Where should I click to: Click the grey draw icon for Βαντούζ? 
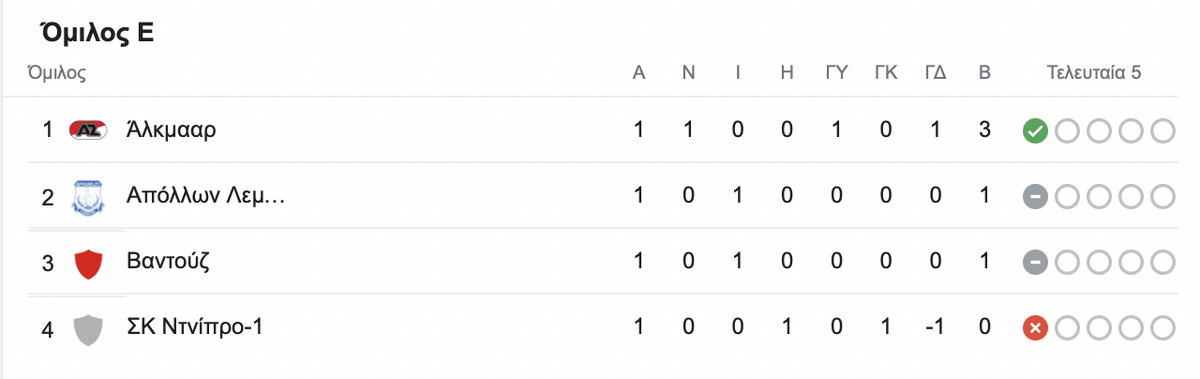click(x=1035, y=263)
